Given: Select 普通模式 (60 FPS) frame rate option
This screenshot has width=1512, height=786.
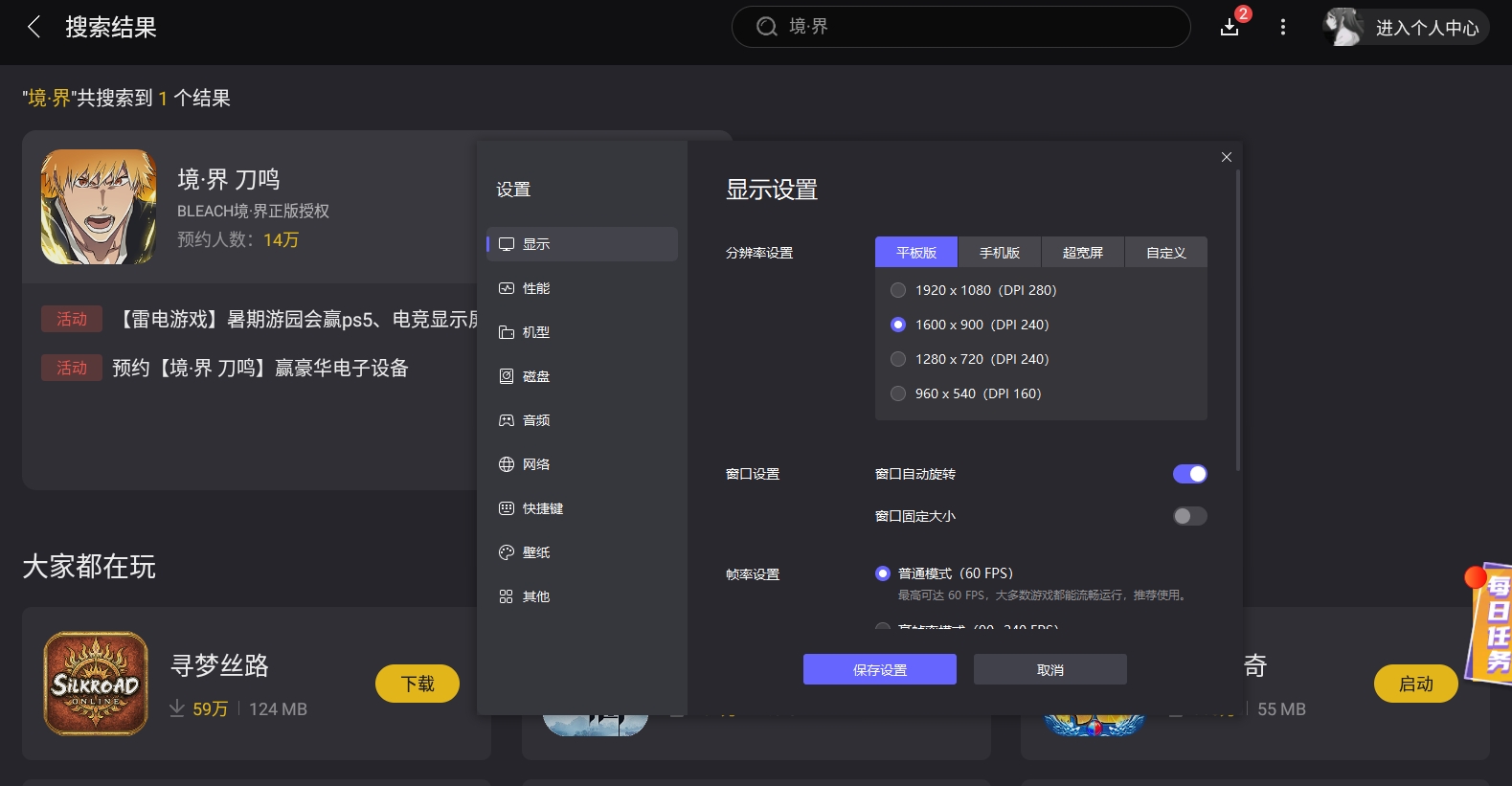Looking at the screenshot, I should [x=944, y=573].
